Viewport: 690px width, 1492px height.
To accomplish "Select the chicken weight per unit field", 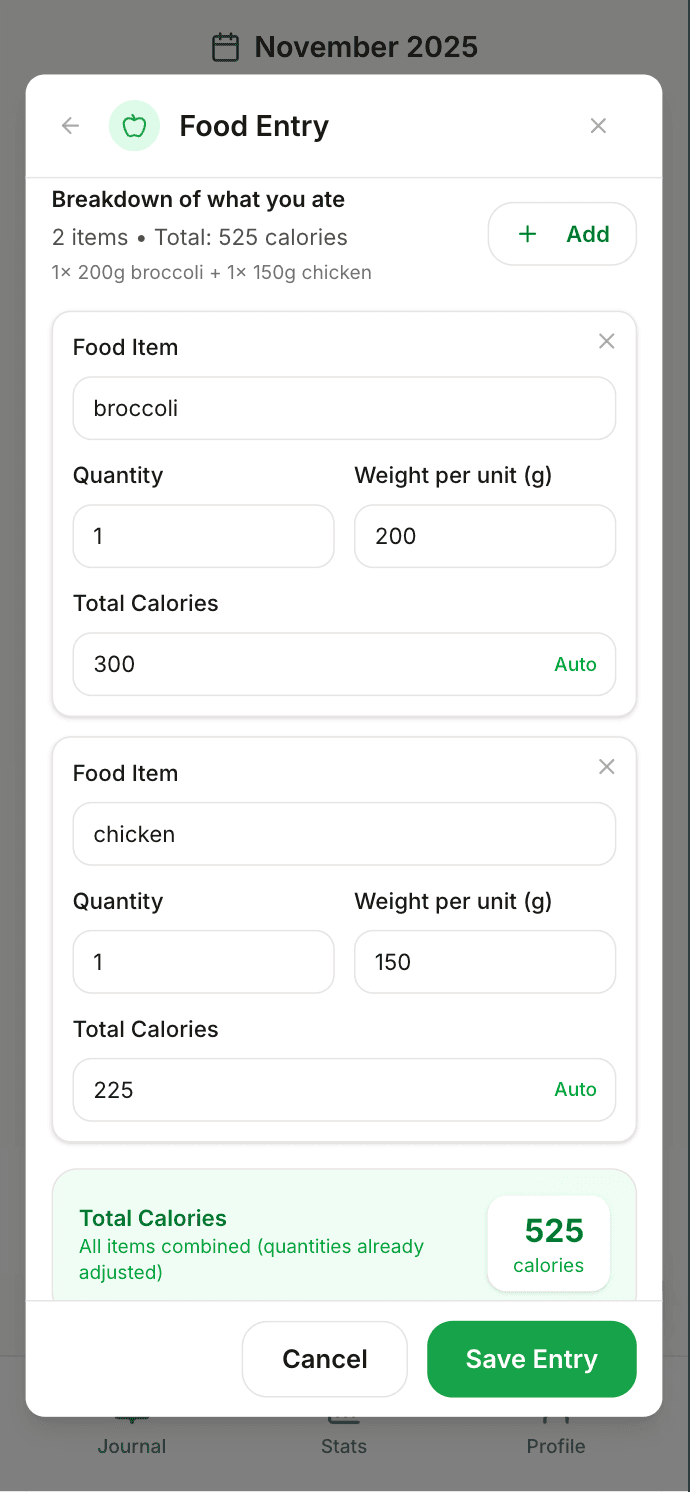I will tap(484, 962).
